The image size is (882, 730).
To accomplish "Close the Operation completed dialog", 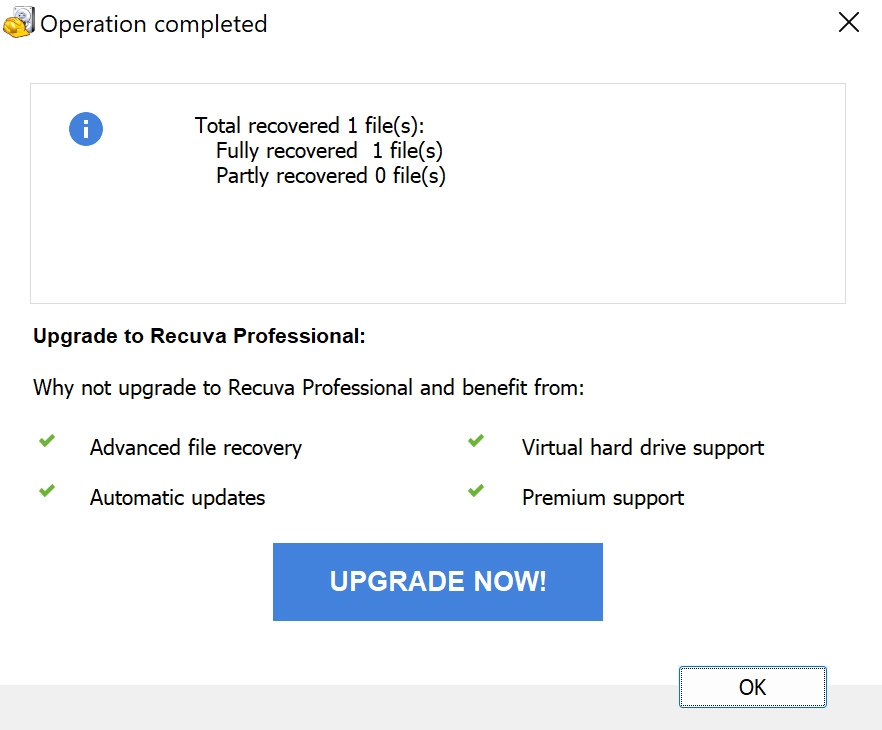I will click(x=849, y=22).
